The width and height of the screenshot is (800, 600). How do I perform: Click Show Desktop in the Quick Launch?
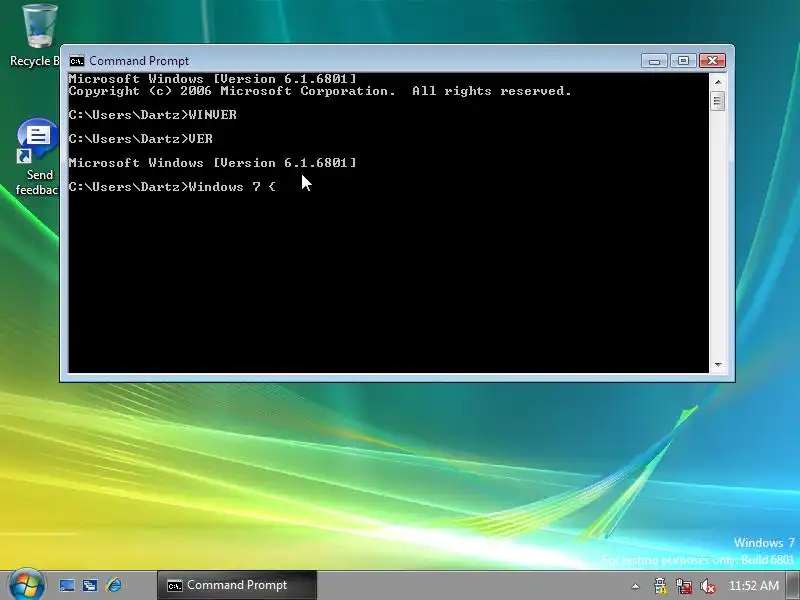click(x=67, y=585)
